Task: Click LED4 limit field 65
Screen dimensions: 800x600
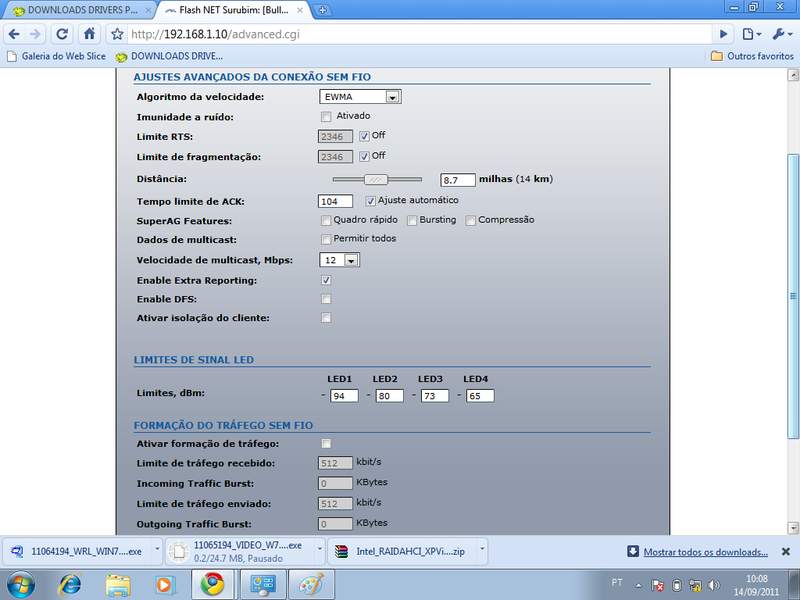Action: click(x=480, y=396)
